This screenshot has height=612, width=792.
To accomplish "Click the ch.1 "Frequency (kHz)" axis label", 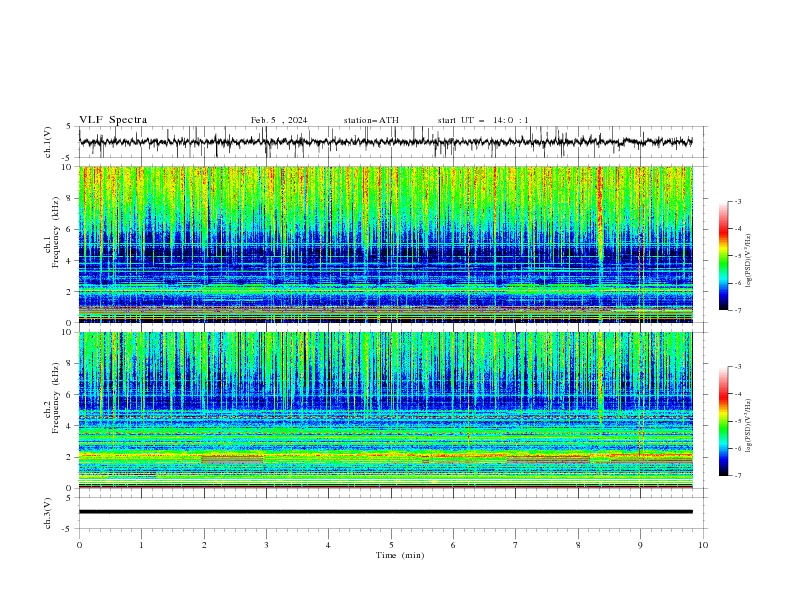I will [x=56, y=233].
